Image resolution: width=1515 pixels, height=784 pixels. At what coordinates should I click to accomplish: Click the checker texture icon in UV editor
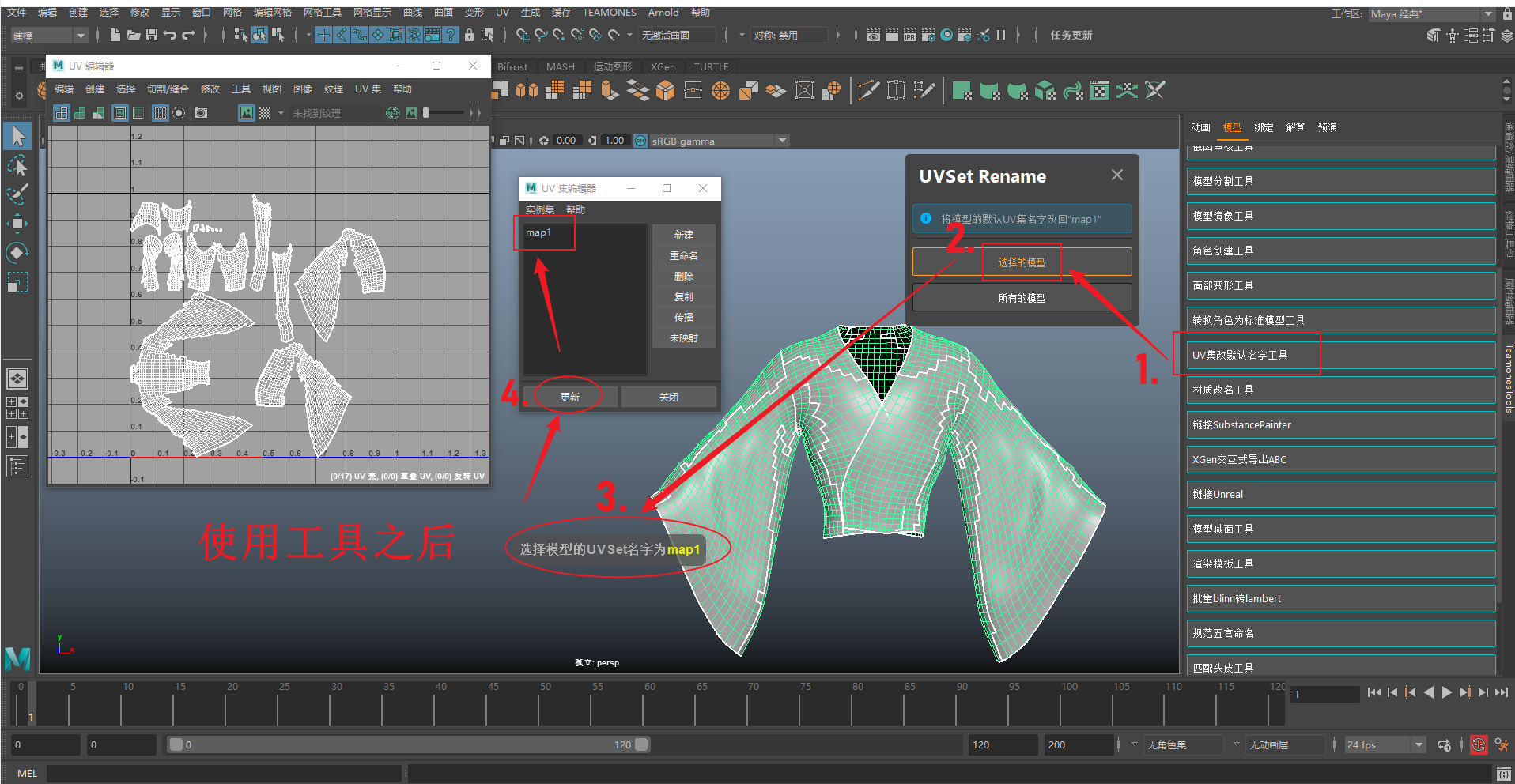pos(265,113)
